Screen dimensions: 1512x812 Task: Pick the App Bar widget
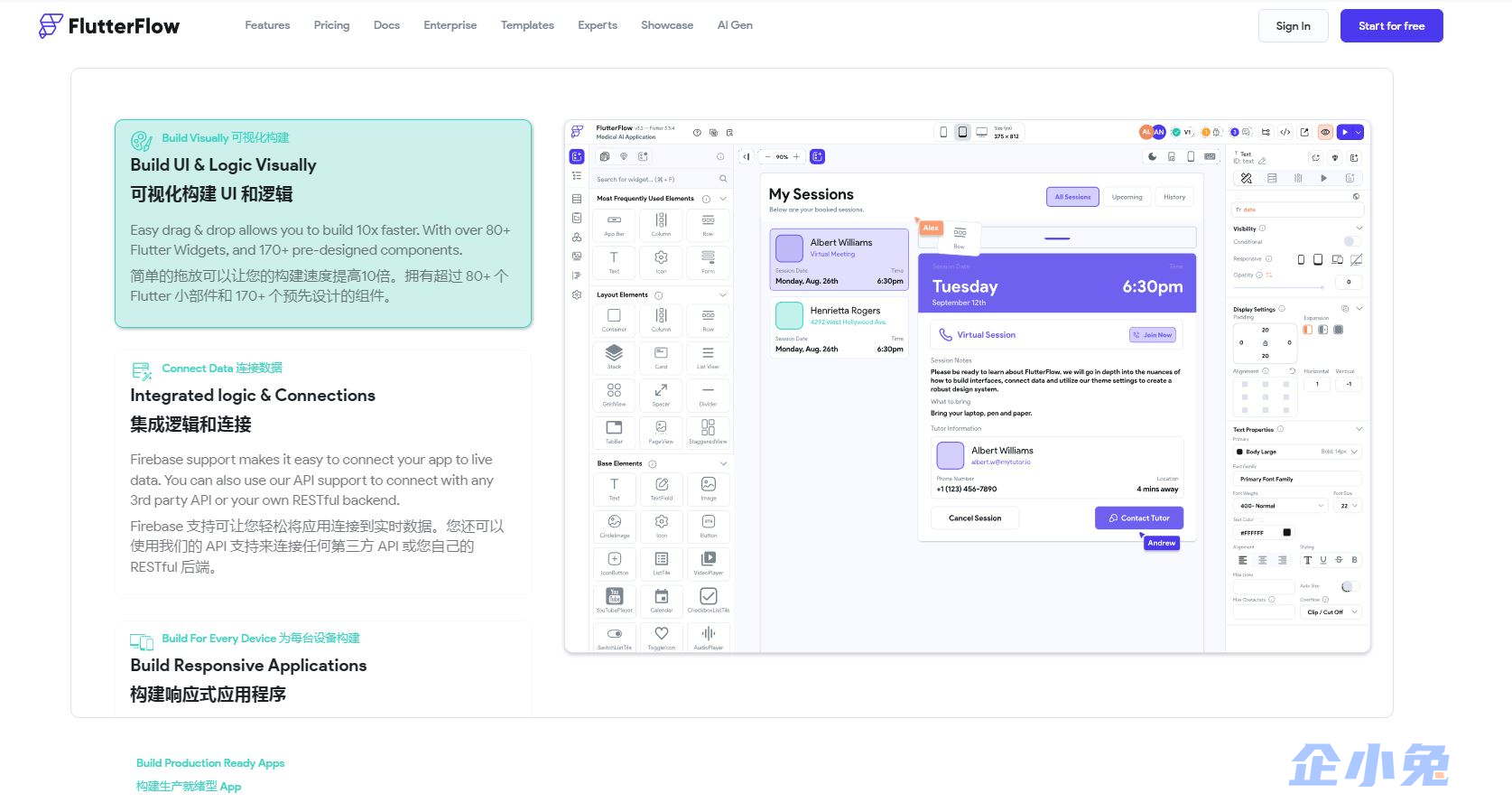614,224
